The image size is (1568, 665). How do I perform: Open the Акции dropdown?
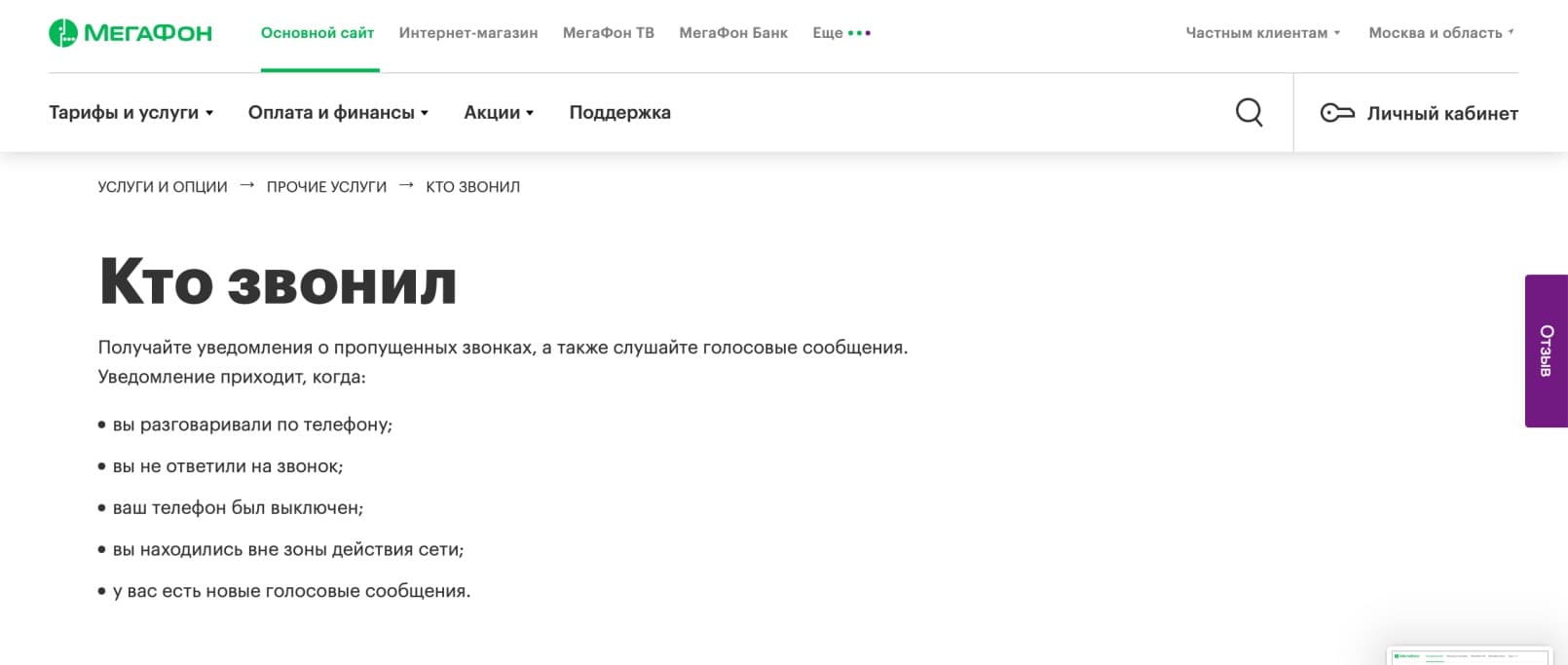click(x=499, y=113)
